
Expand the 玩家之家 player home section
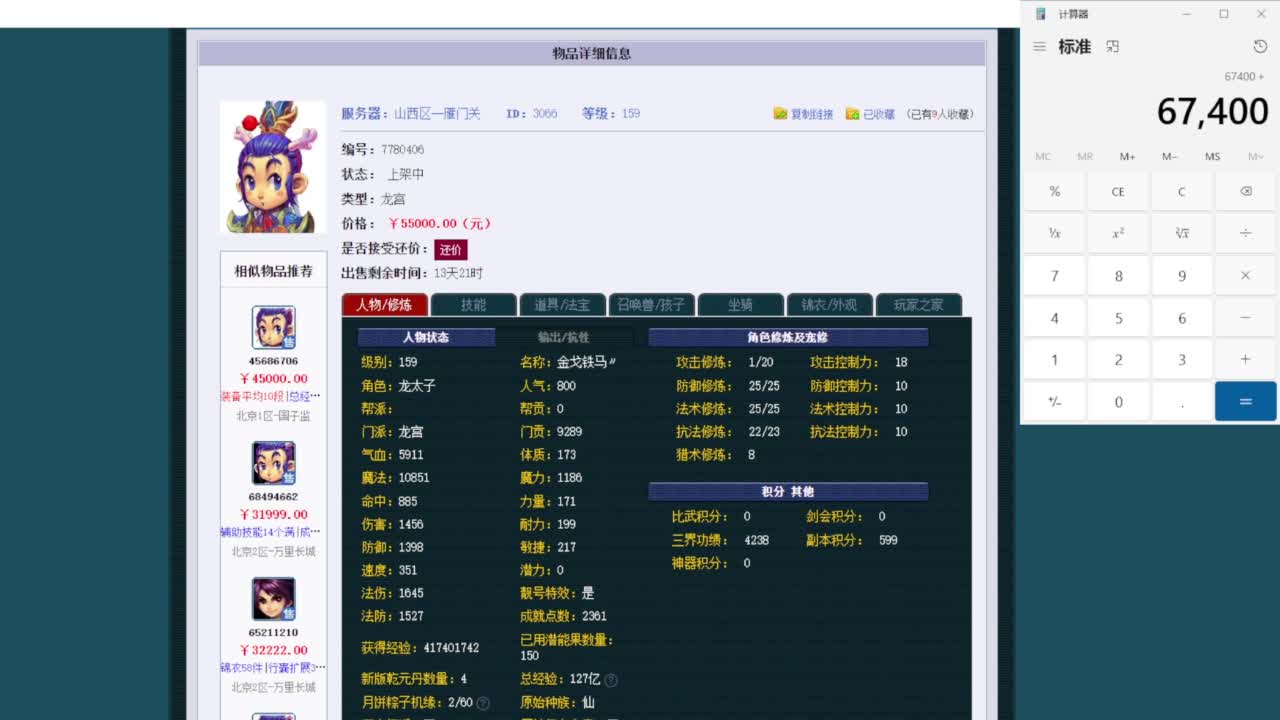click(919, 305)
